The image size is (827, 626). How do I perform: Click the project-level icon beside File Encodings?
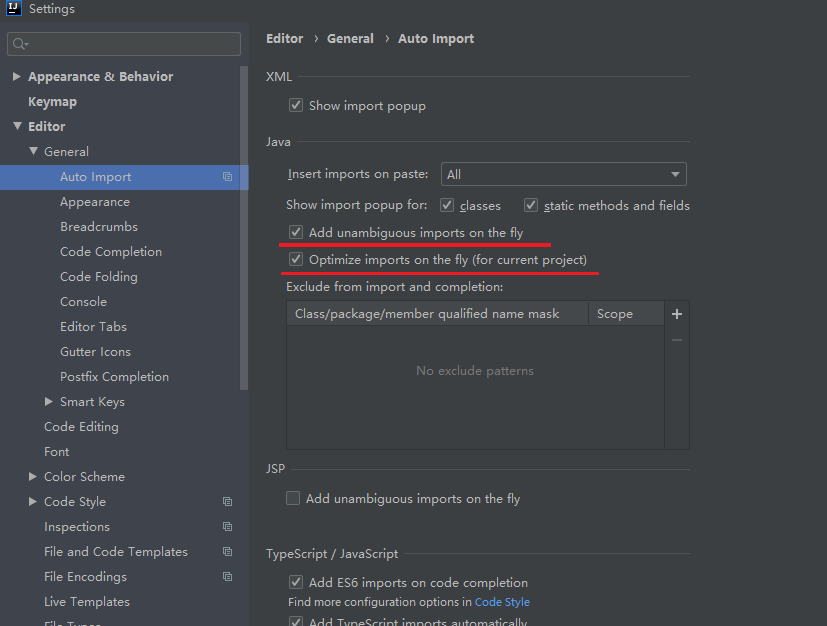(x=227, y=577)
